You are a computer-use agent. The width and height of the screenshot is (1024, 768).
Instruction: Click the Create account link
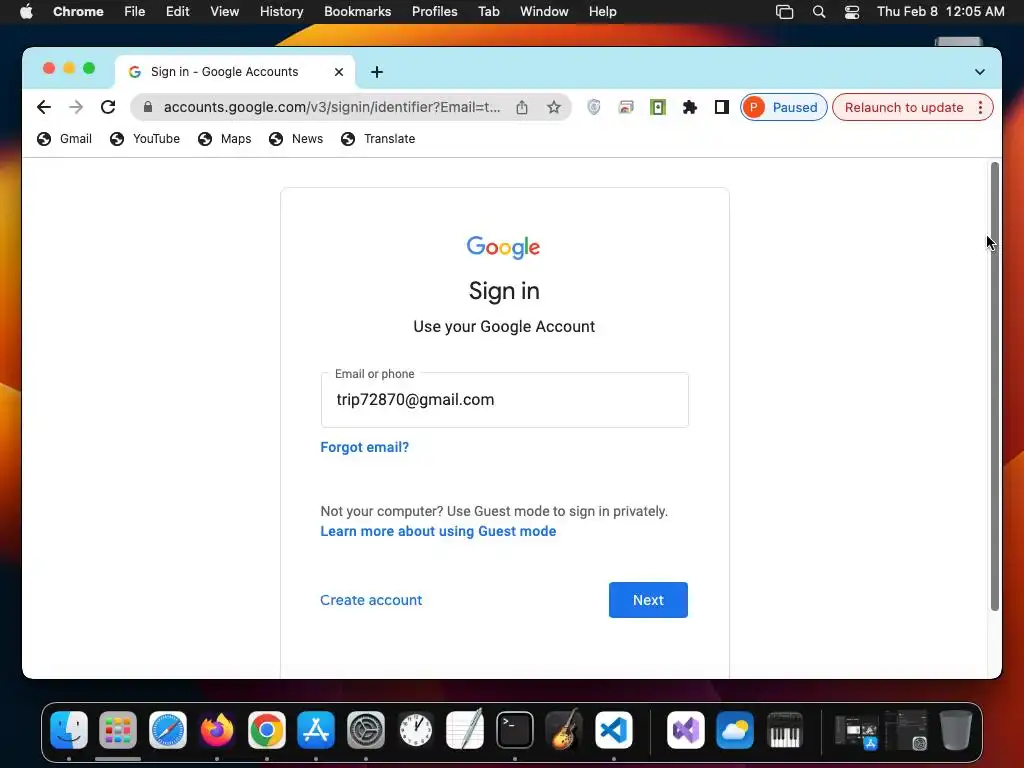(371, 600)
